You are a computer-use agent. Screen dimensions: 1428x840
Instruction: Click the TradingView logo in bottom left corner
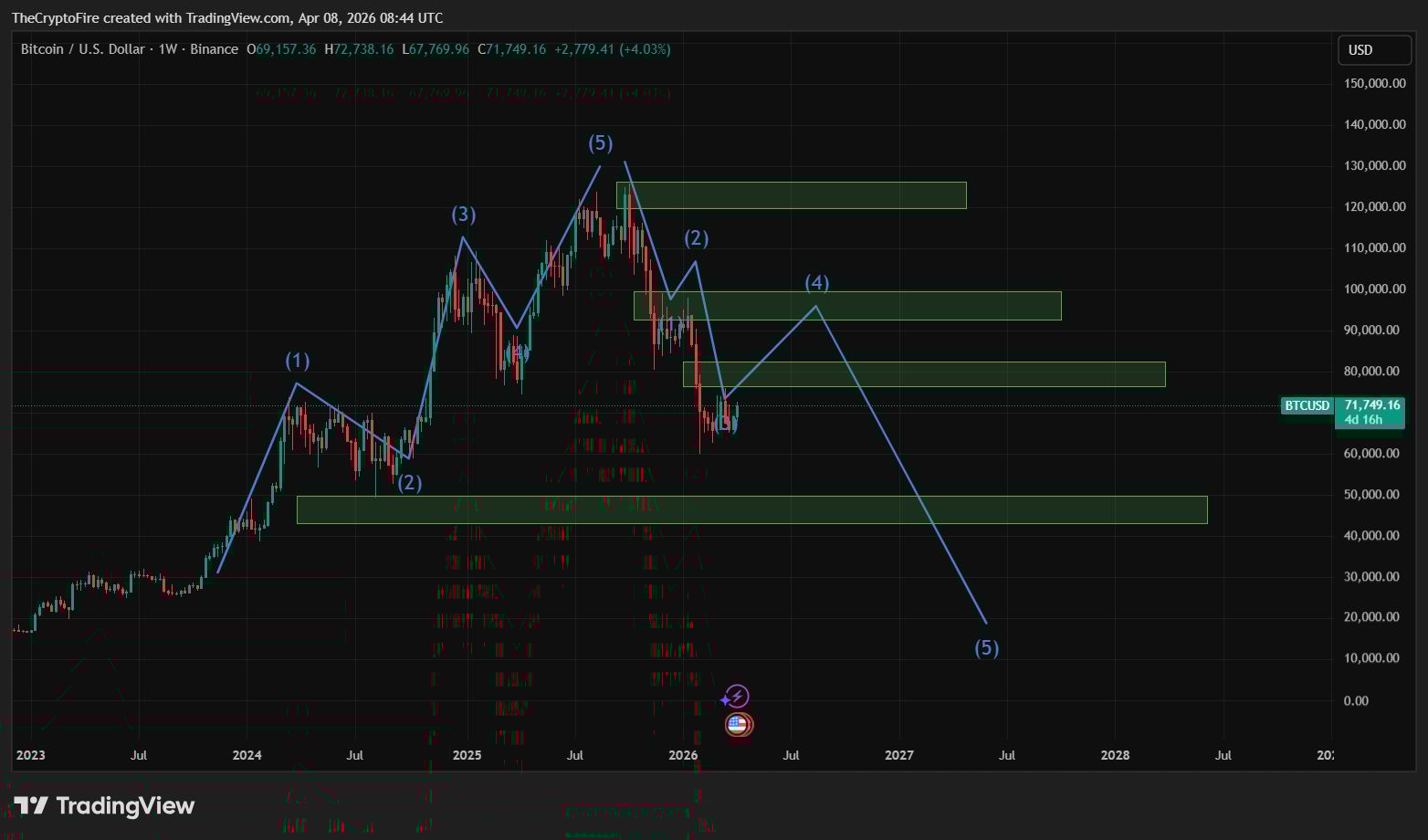103,805
